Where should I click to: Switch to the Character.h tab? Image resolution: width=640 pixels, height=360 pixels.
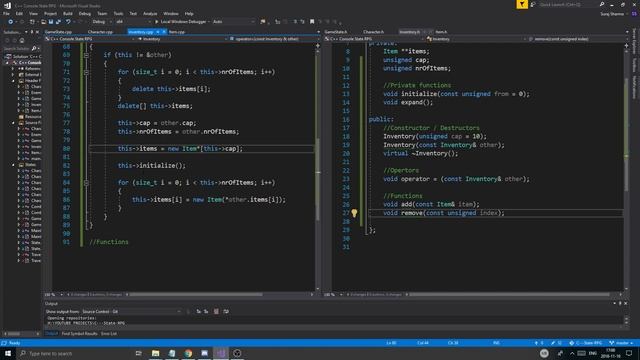373,32
